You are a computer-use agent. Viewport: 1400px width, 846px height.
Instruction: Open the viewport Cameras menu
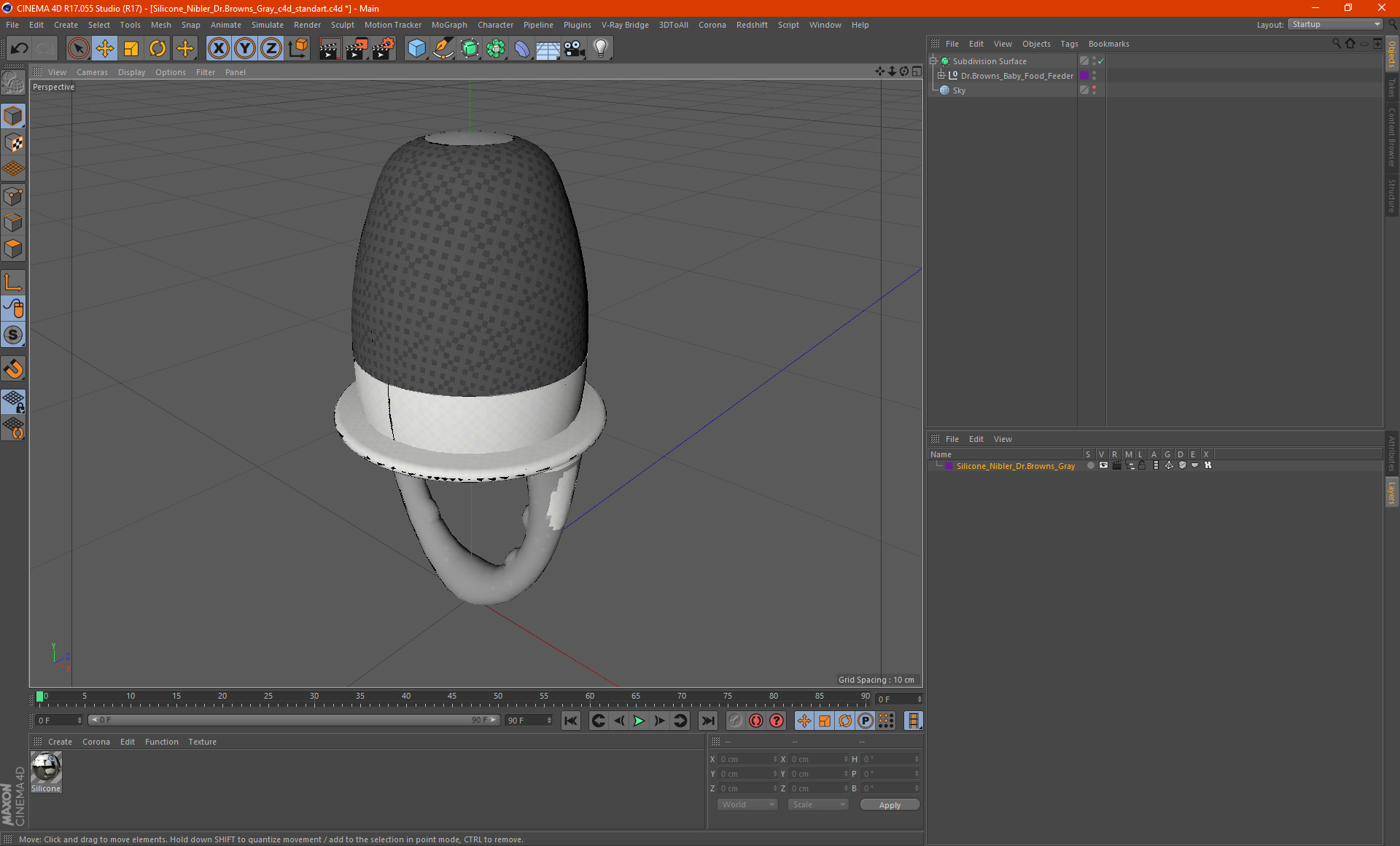point(92,72)
